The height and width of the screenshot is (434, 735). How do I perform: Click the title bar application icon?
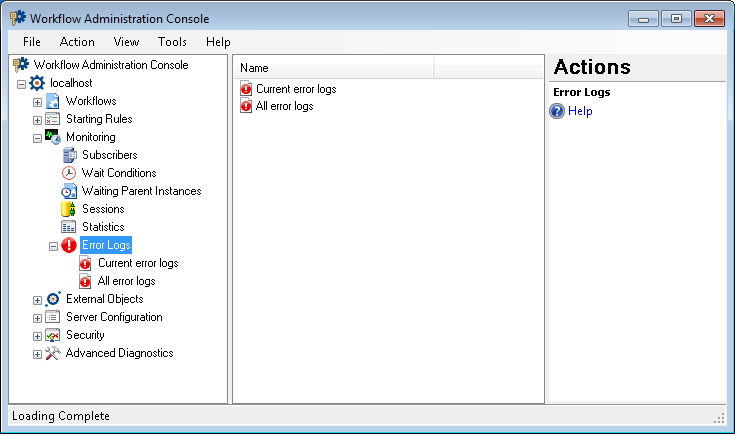click(18, 18)
